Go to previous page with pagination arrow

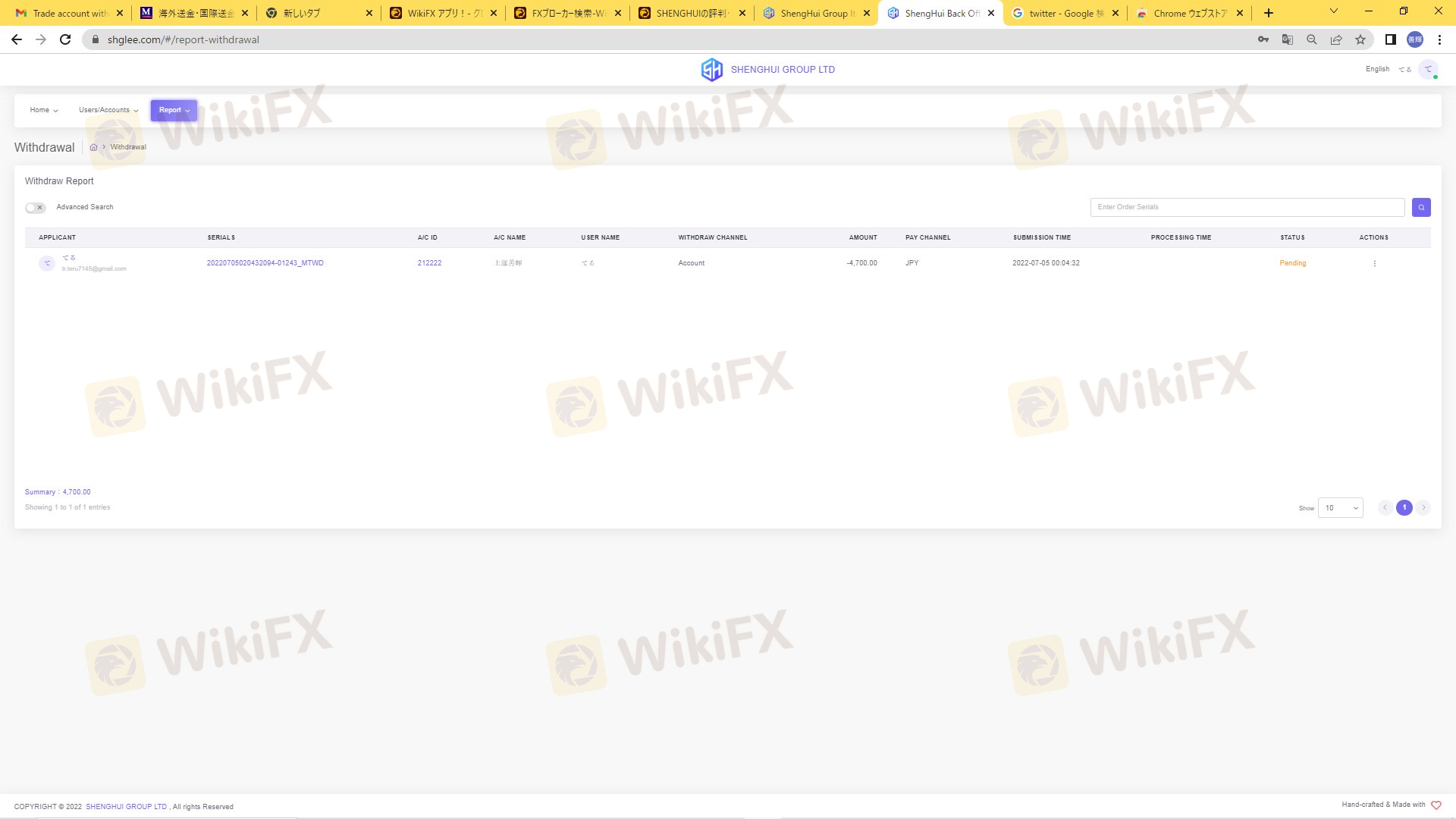1385,507
